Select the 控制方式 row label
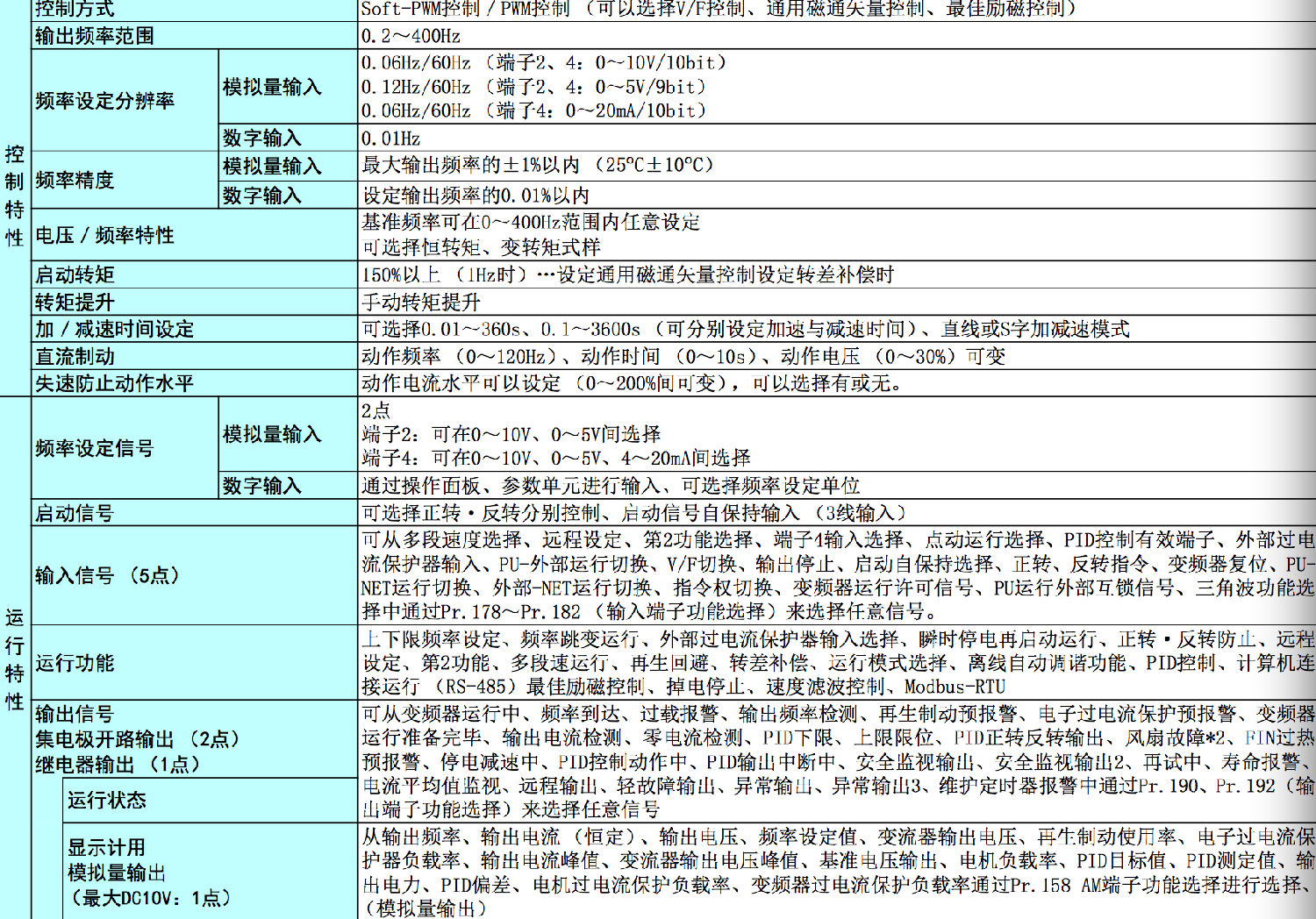Image resolution: width=1316 pixels, height=919 pixels. point(75,10)
